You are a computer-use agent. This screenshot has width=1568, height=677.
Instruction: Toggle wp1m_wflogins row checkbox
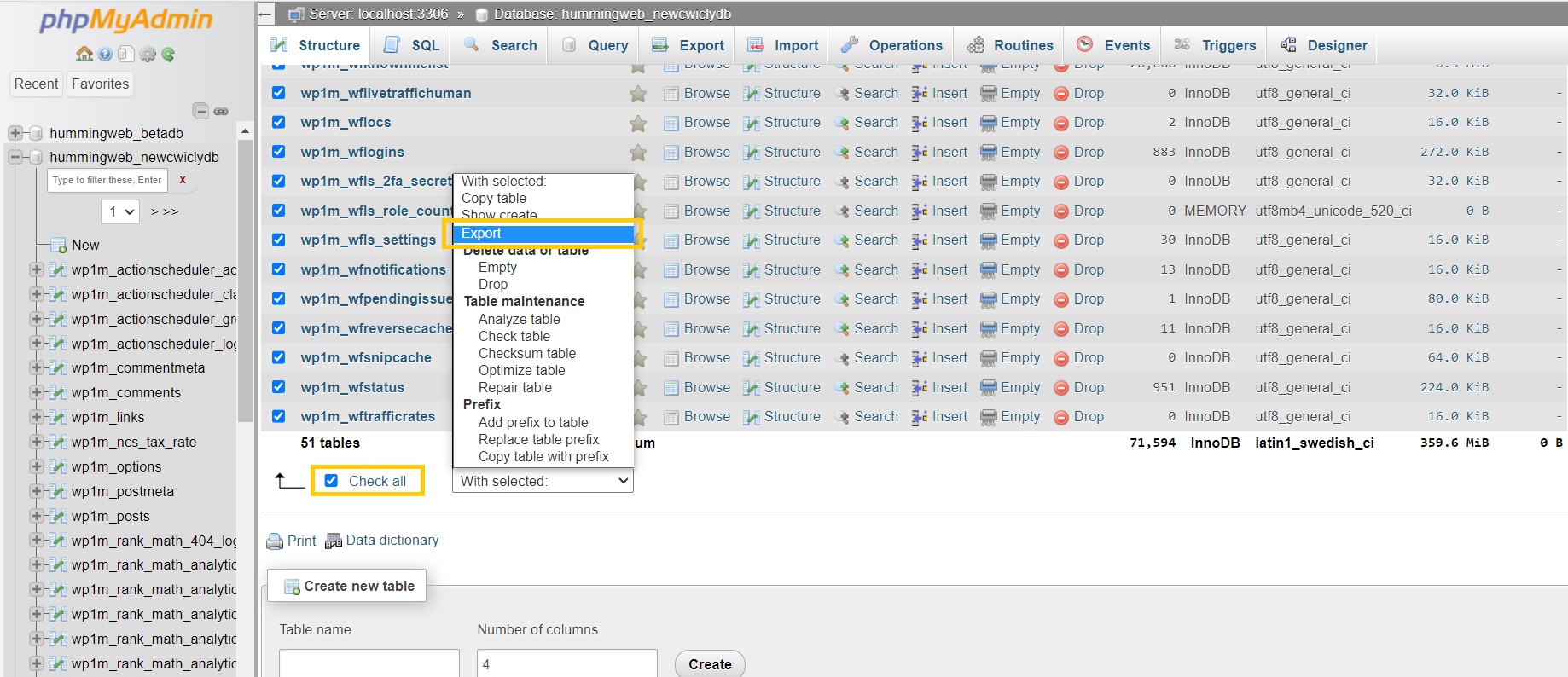pyautogui.click(x=278, y=151)
